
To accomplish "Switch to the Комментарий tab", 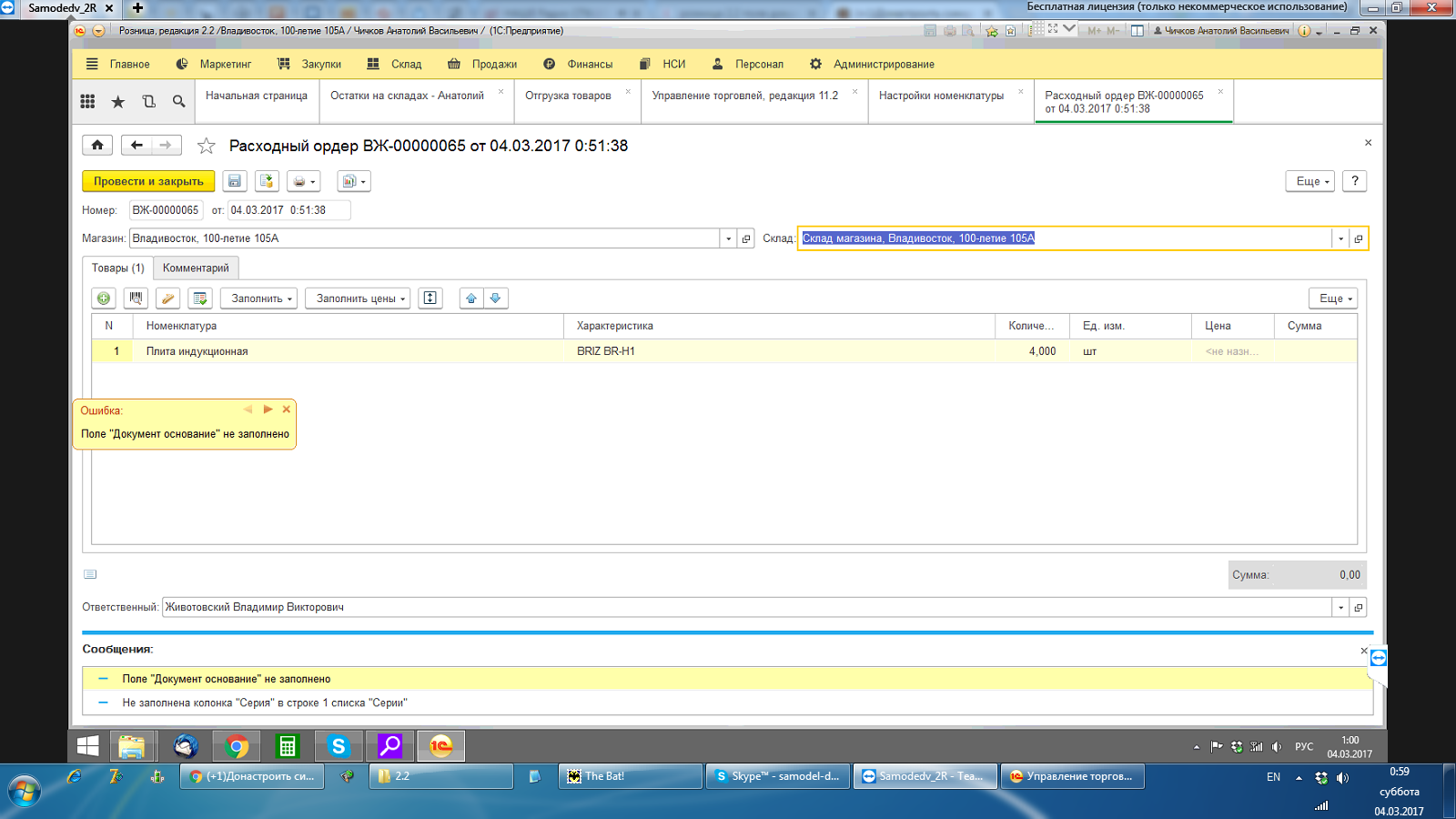I will (196, 268).
